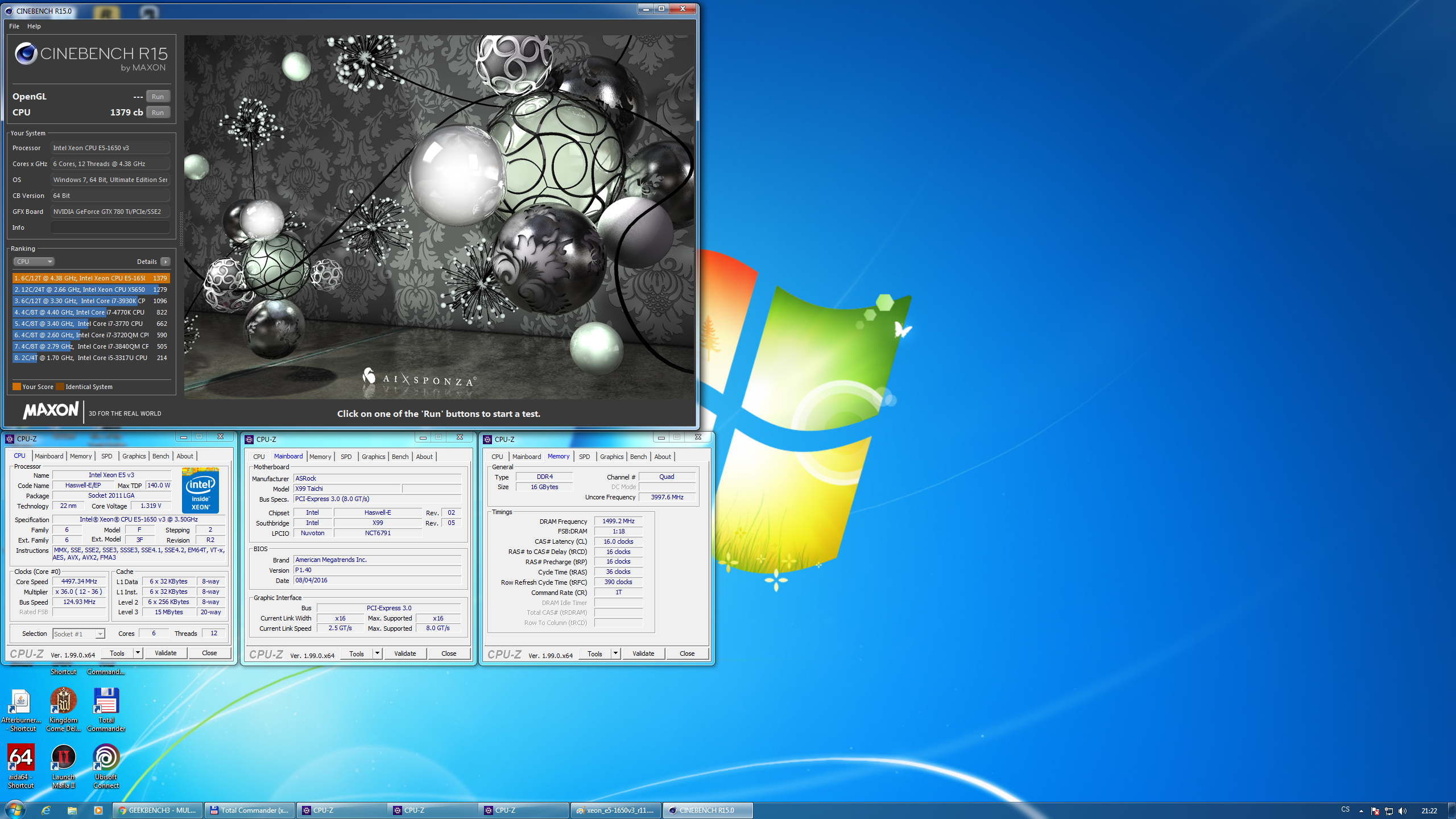Click Tools button in right CPU-Z window
Screen dimensions: 1456x819
pos(595,653)
